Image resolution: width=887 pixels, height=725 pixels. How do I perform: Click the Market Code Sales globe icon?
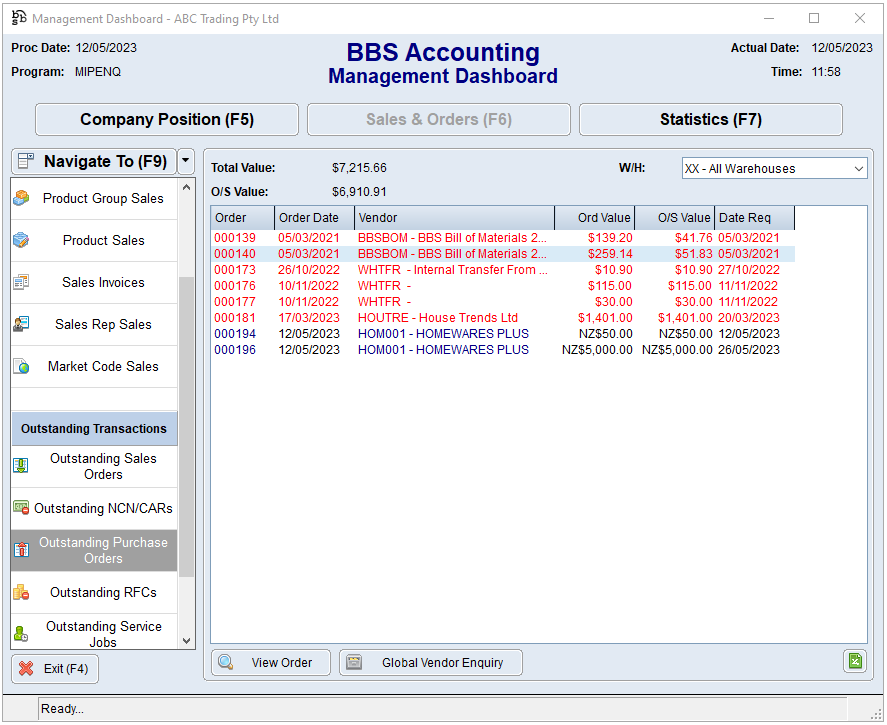(x=21, y=366)
